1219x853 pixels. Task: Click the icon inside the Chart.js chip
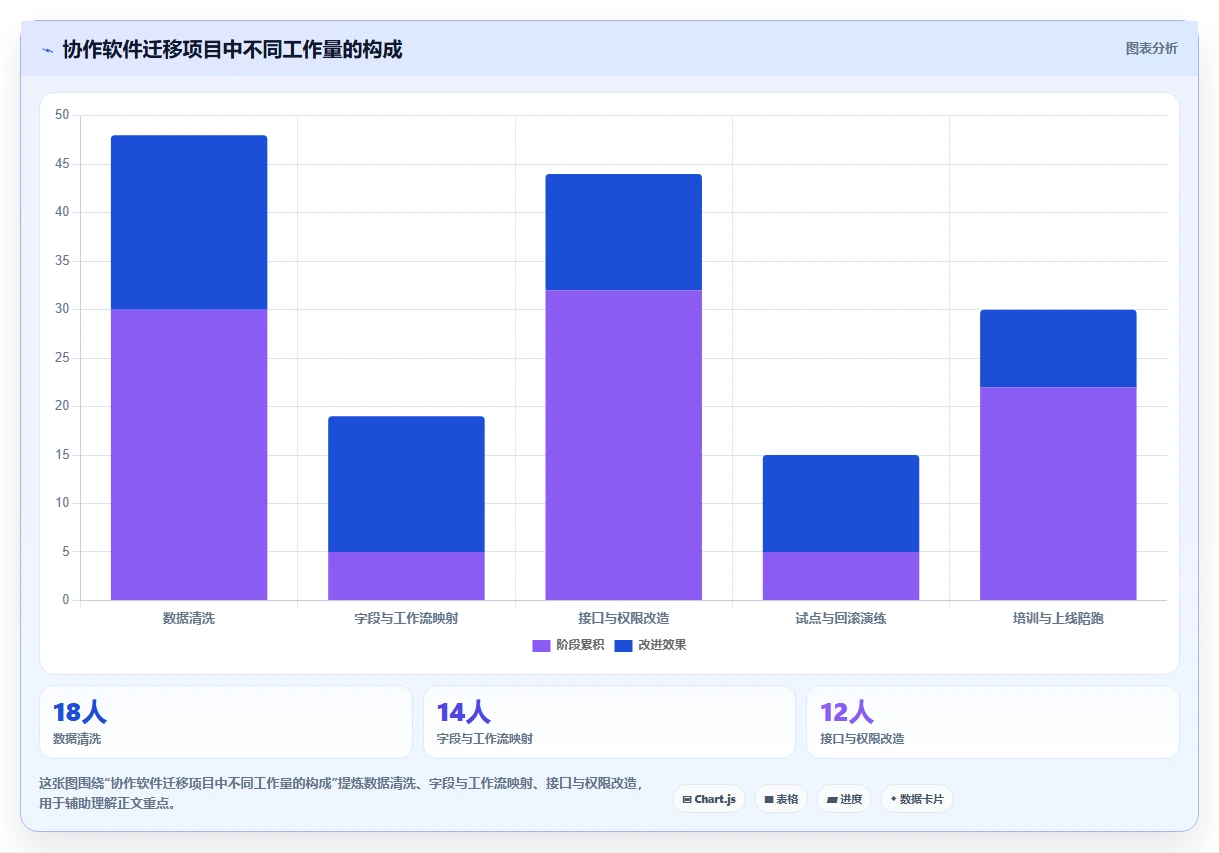(x=687, y=799)
